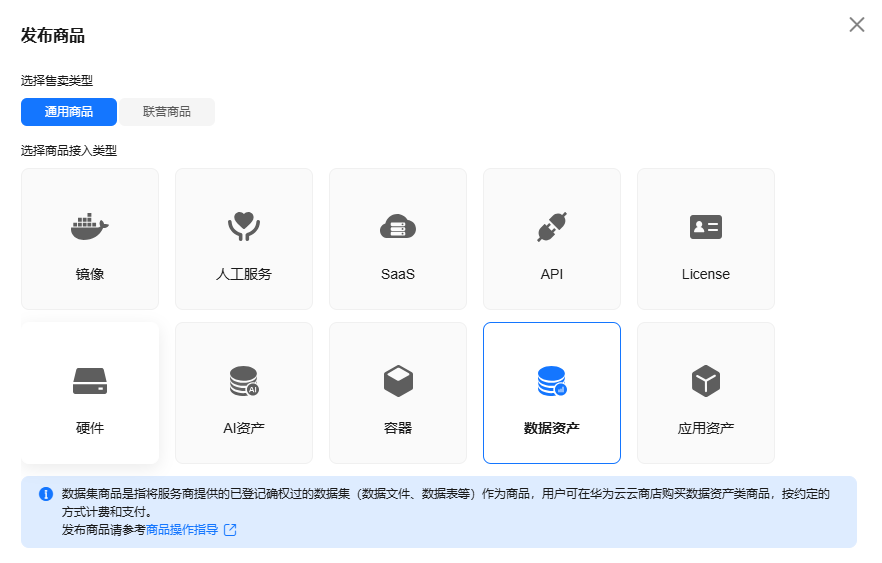This screenshot has height=563, width=882.
Task: Open the 商品操作指导 guide link
Action: pyautogui.click(x=182, y=530)
